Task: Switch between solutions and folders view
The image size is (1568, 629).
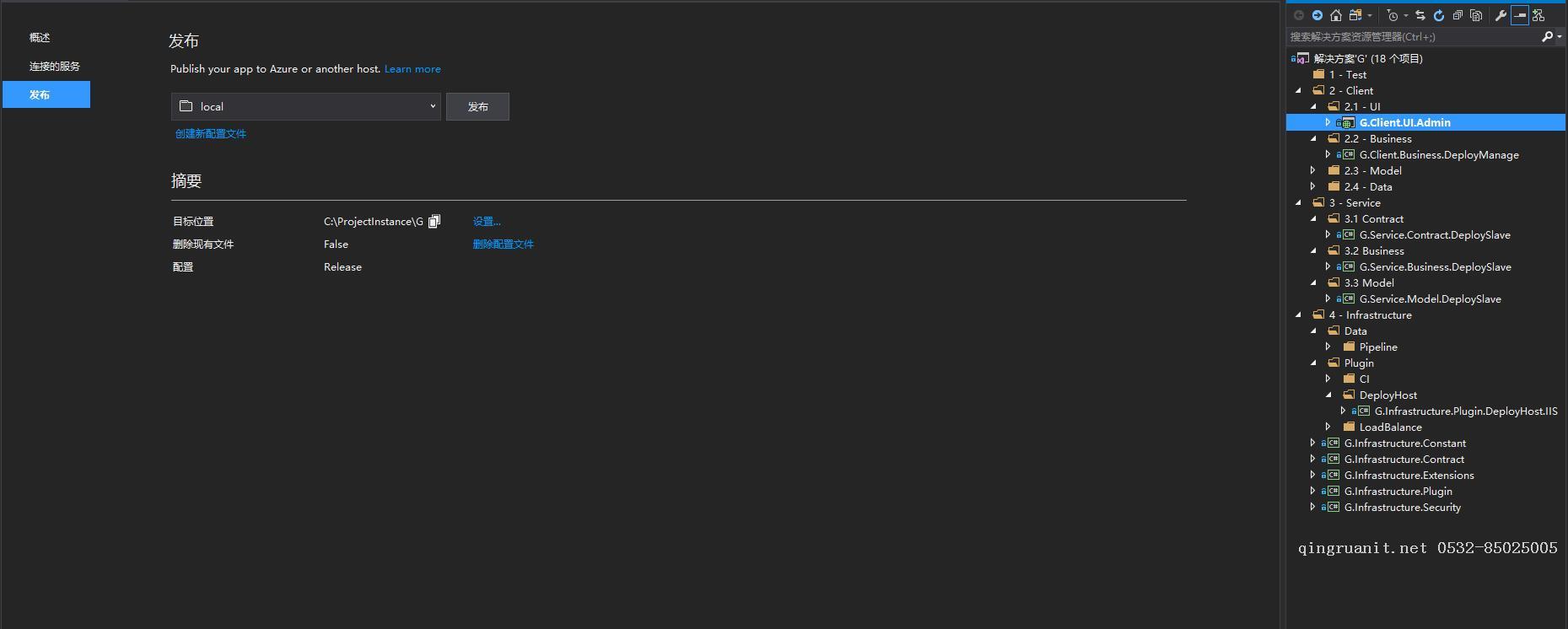Action: [x=1355, y=15]
